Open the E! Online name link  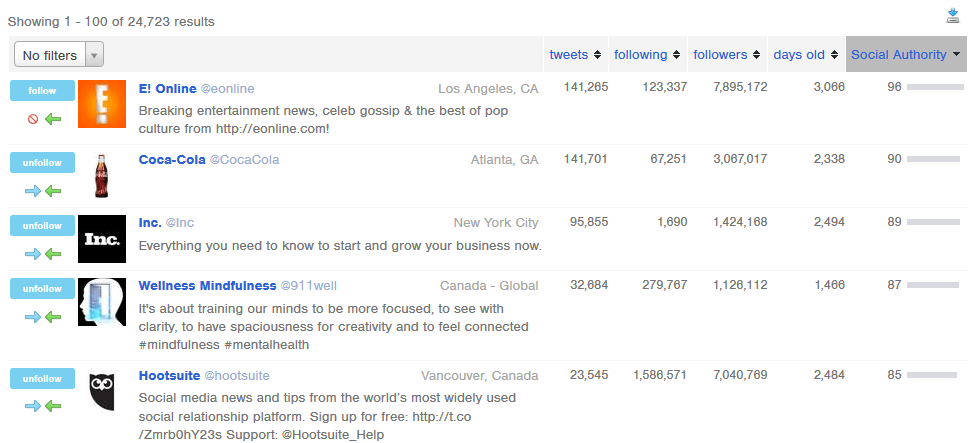(167, 89)
